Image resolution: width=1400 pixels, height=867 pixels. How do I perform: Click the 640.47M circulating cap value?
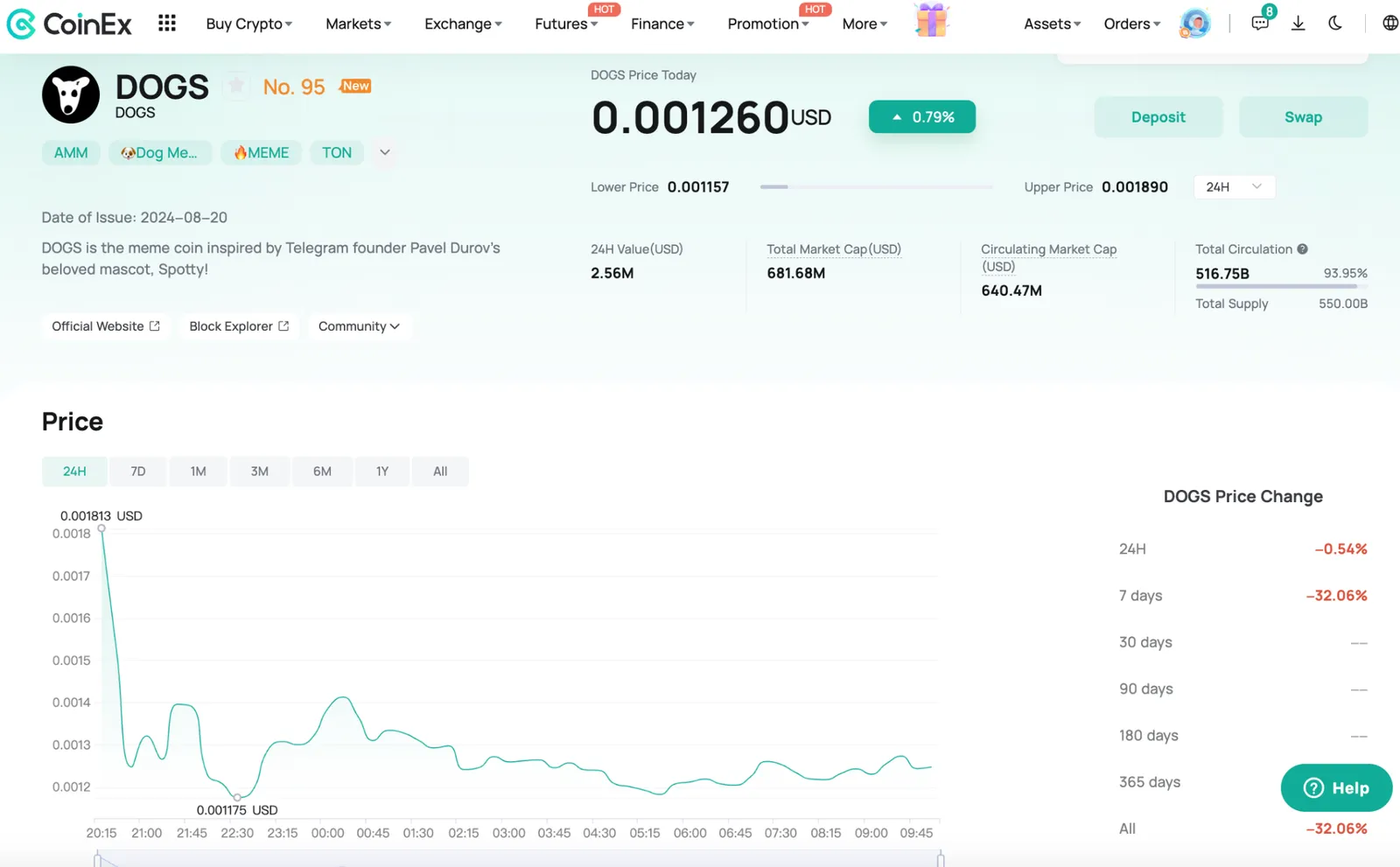click(x=1011, y=290)
